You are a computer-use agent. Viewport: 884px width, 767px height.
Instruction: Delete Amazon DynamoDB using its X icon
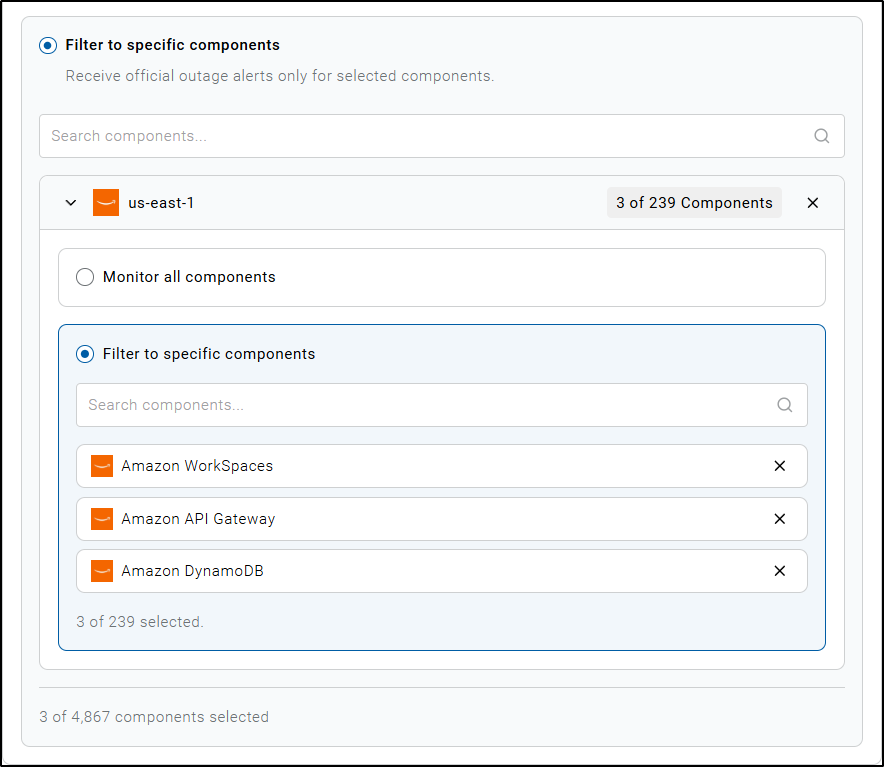click(780, 571)
